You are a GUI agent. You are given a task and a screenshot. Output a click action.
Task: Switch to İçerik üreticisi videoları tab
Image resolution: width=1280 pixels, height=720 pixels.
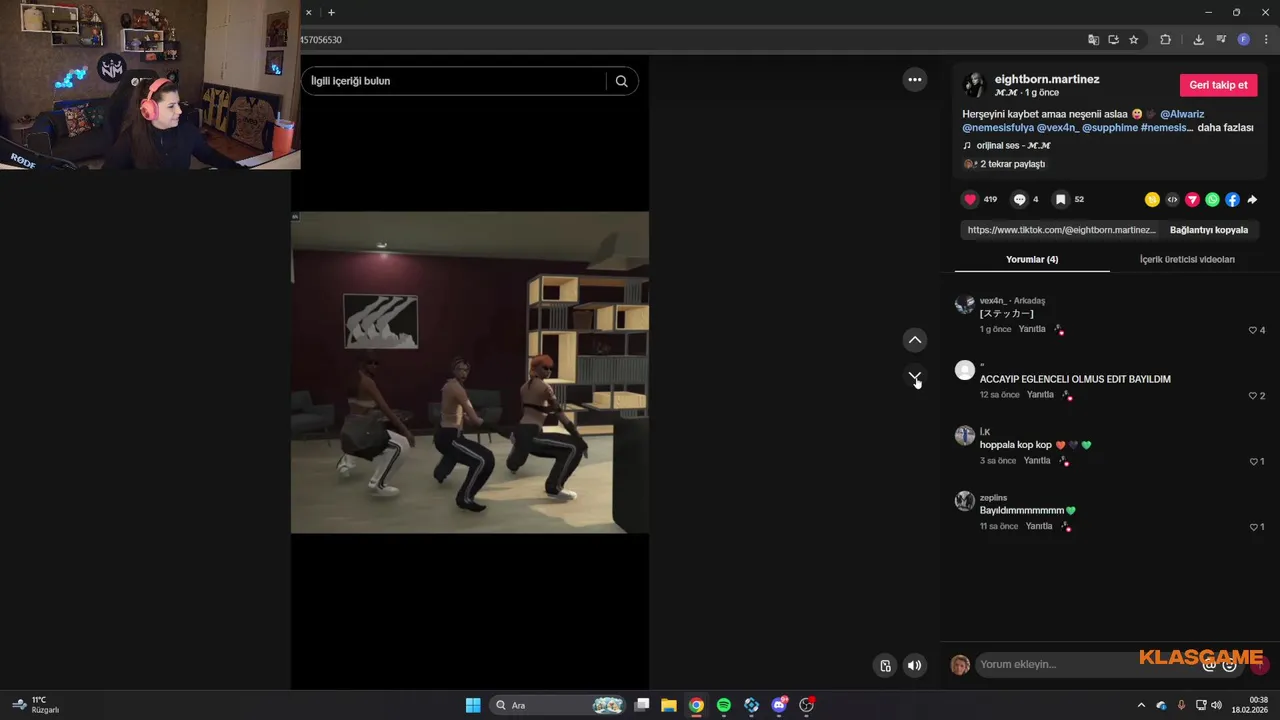click(x=1187, y=260)
